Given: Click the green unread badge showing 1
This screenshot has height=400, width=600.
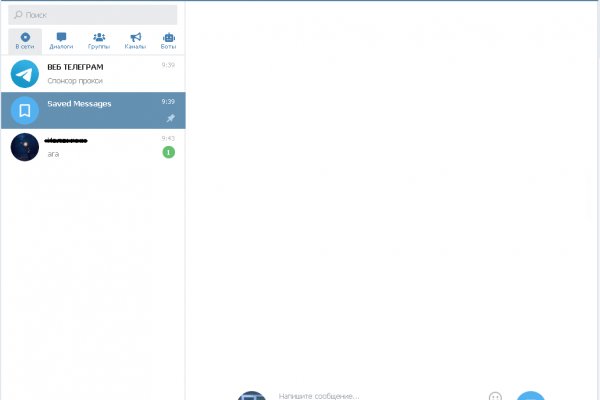Looking at the screenshot, I should [168, 152].
